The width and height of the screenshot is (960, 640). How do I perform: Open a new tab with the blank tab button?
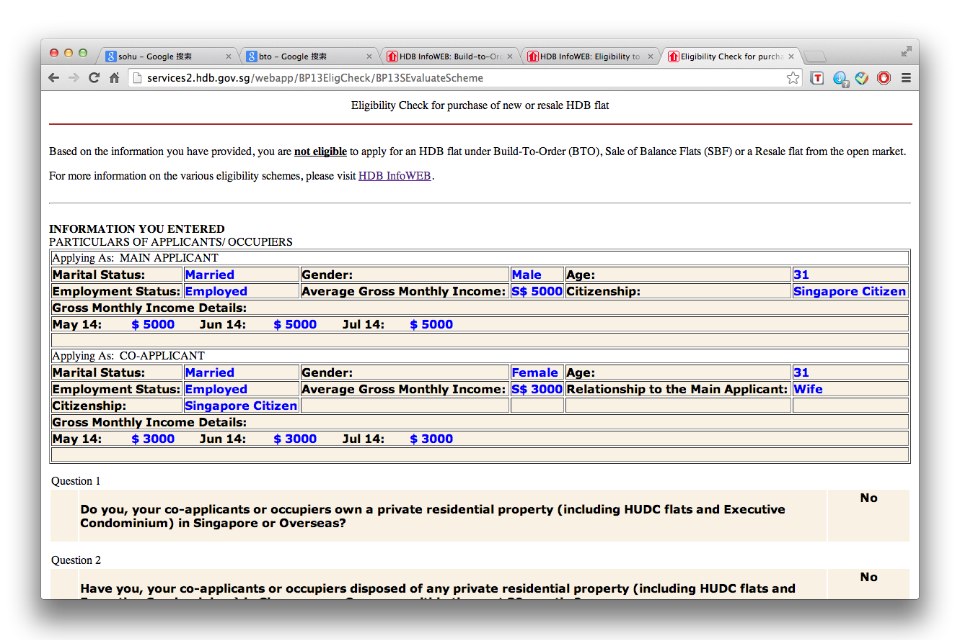click(815, 57)
